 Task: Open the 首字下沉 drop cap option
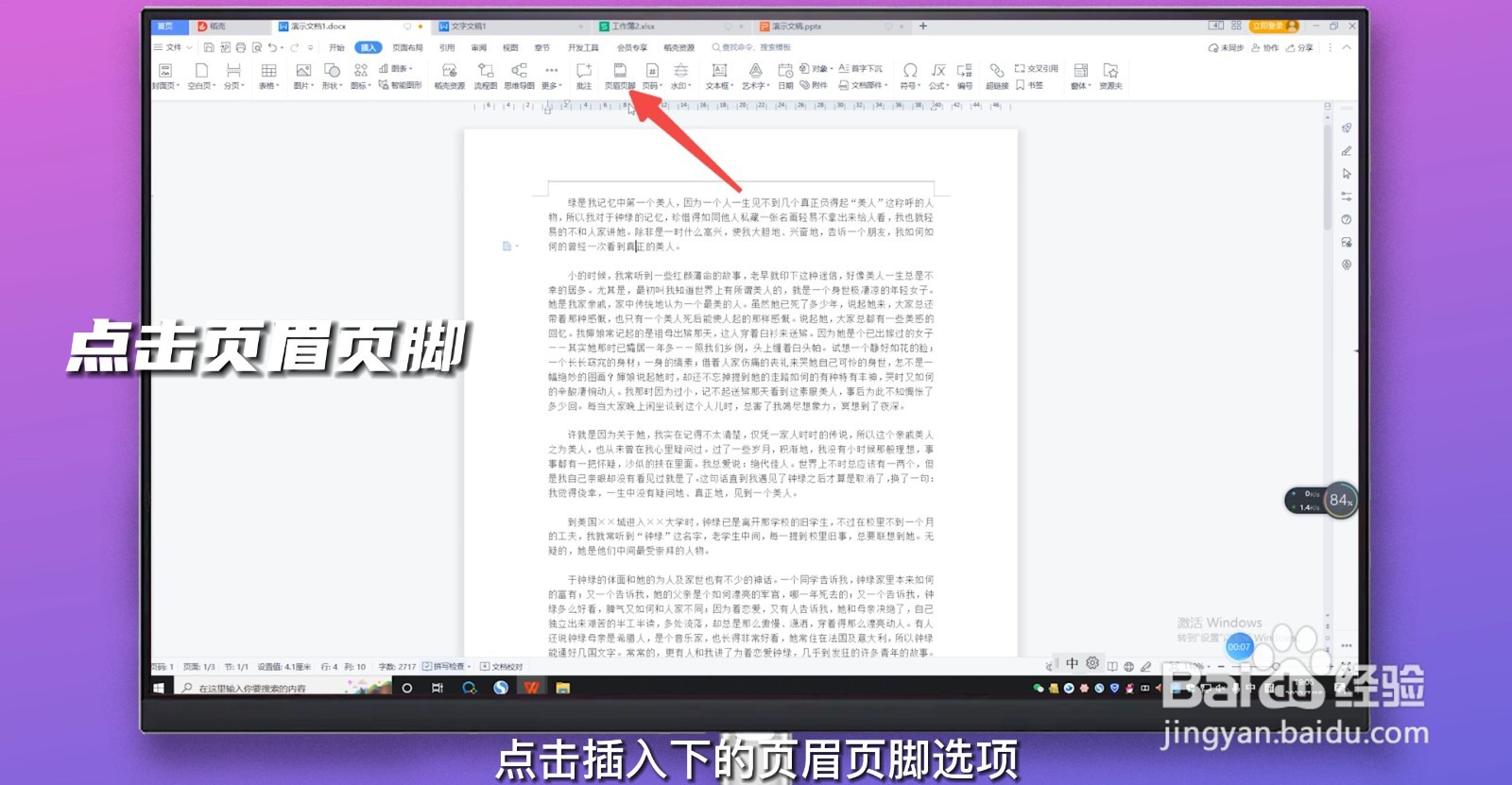861,68
